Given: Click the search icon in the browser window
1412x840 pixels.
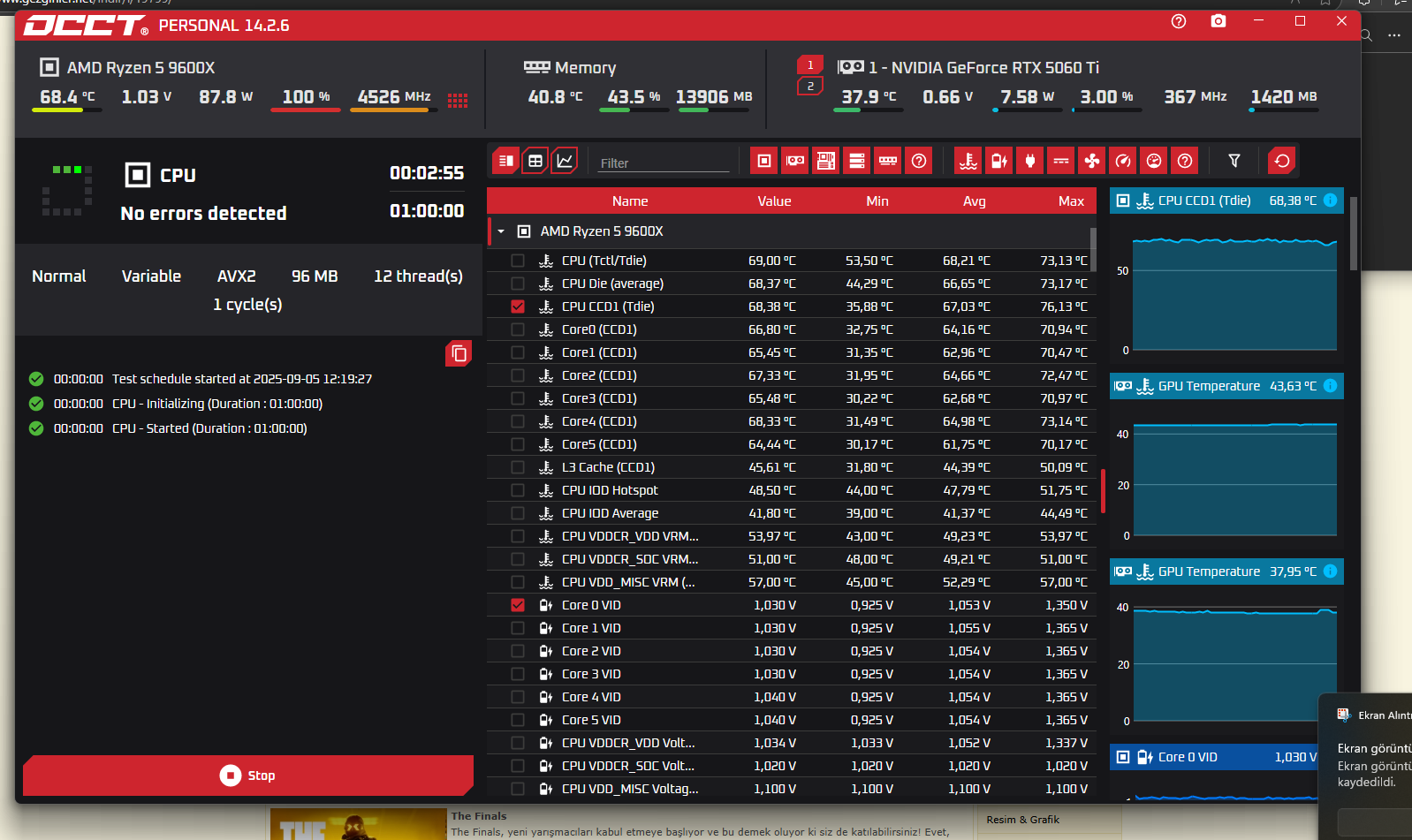Looking at the screenshot, I should coord(1366,35).
